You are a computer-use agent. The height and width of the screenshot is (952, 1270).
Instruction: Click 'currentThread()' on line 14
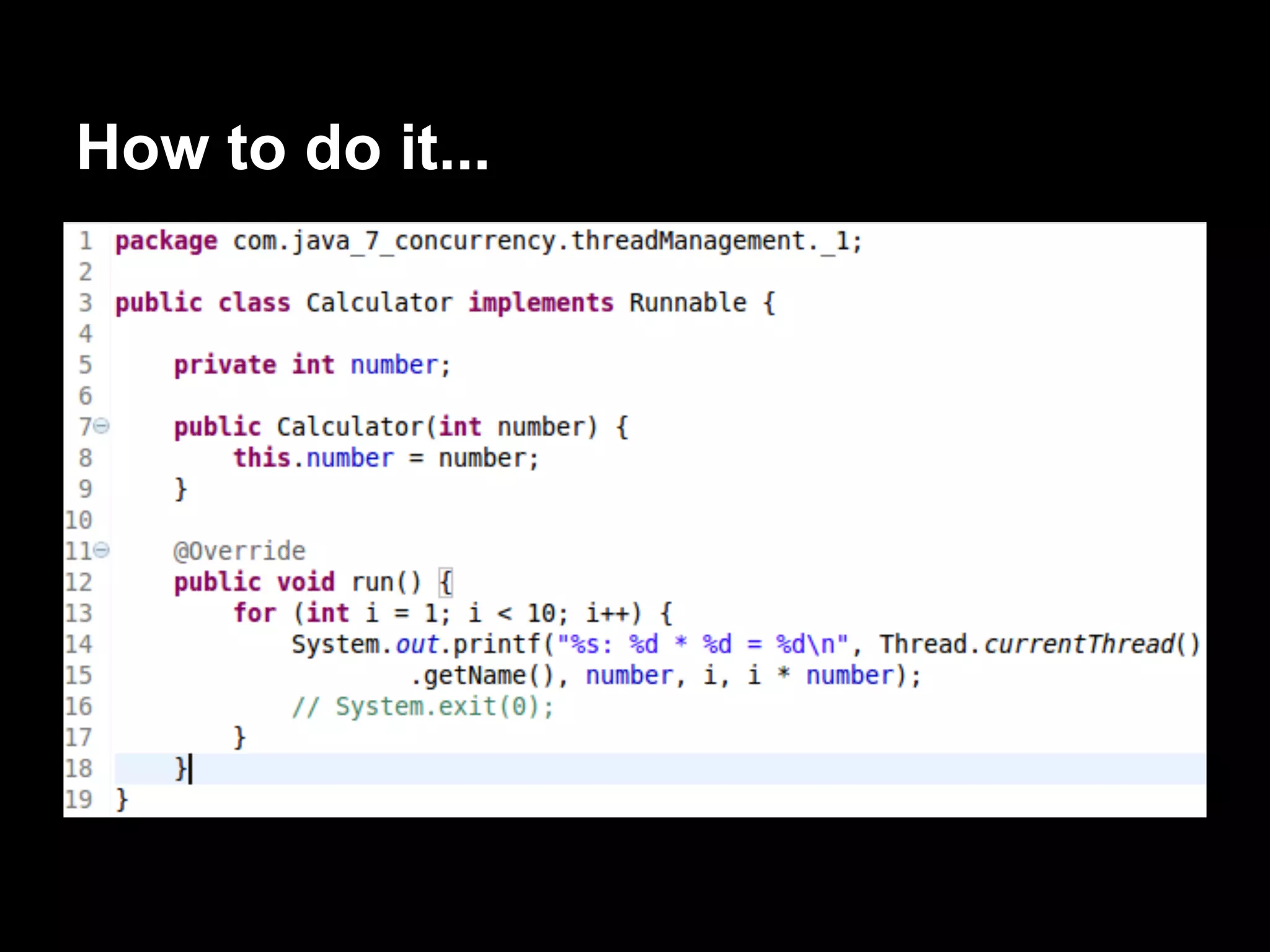click(1092, 644)
